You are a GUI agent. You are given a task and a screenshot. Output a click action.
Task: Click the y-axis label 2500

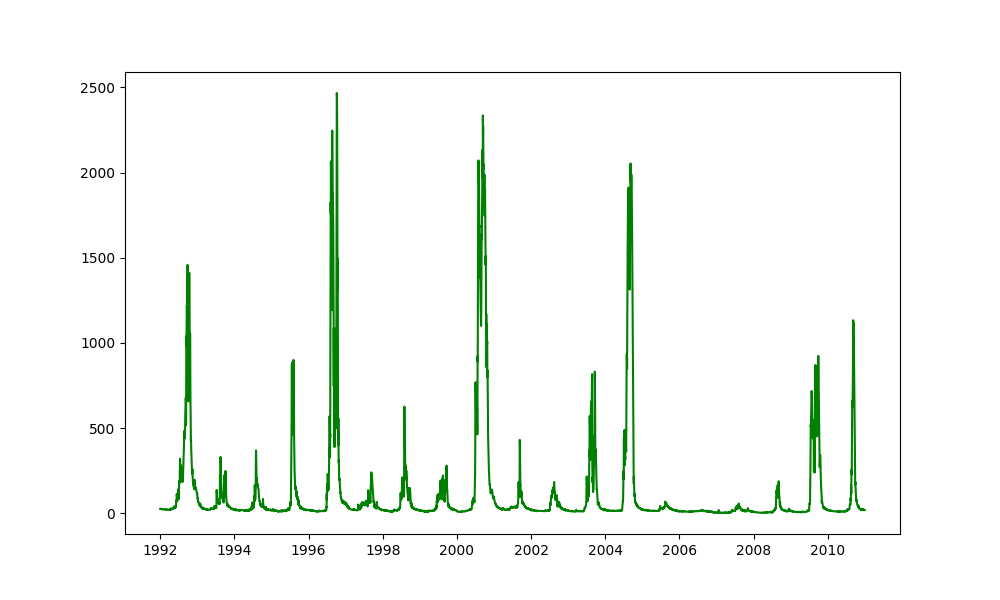tap(98, 88)
